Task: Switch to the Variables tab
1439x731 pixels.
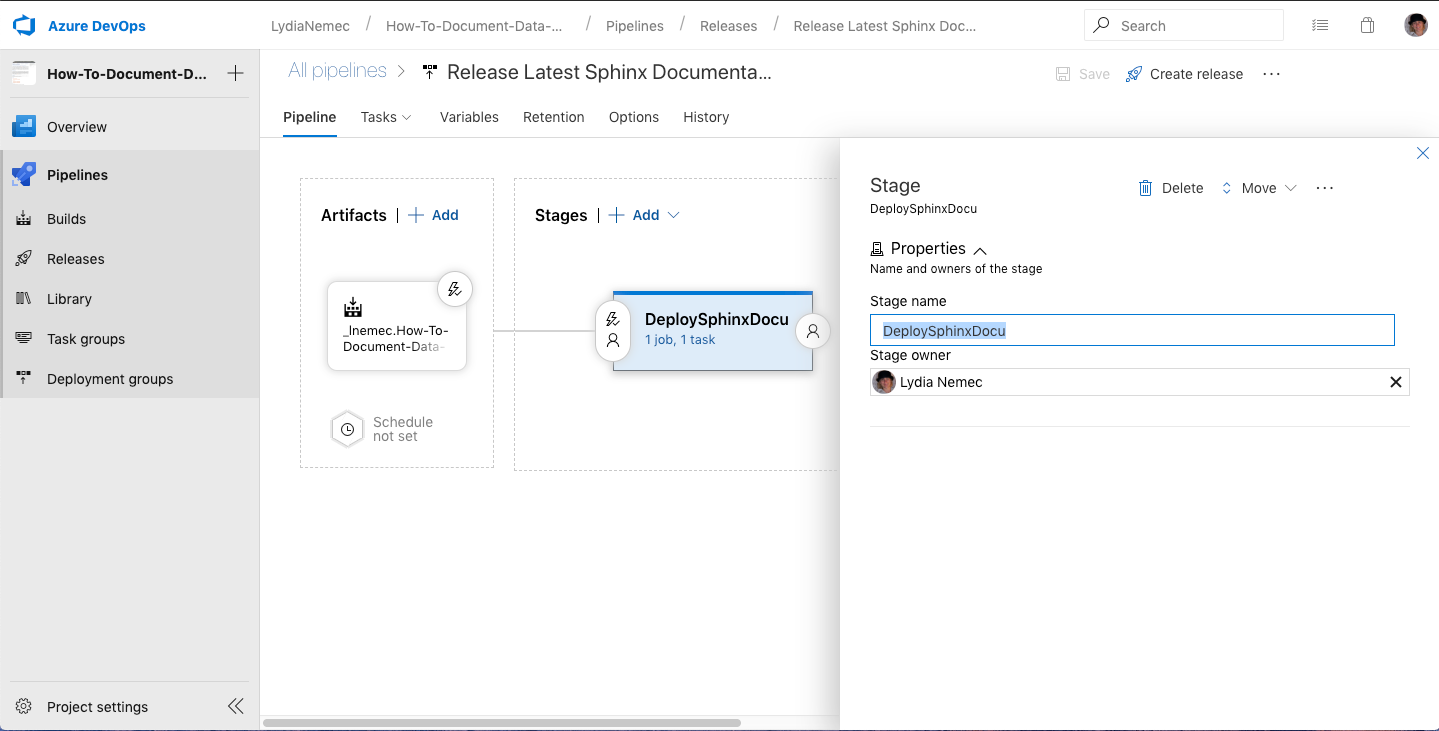Action: click(469, 117)
